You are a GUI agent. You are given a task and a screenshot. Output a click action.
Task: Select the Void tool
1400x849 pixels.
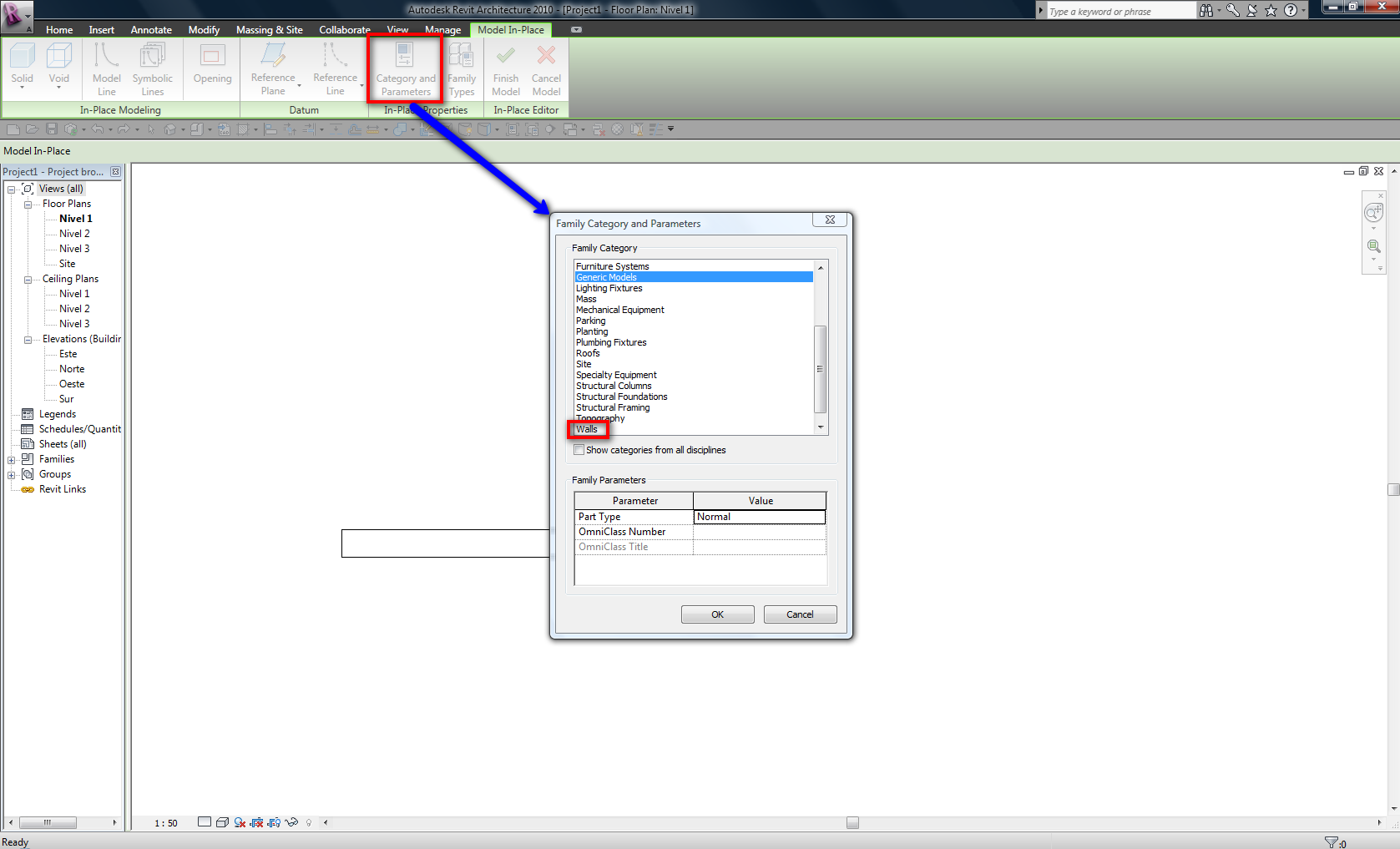(x=58, y=66)
